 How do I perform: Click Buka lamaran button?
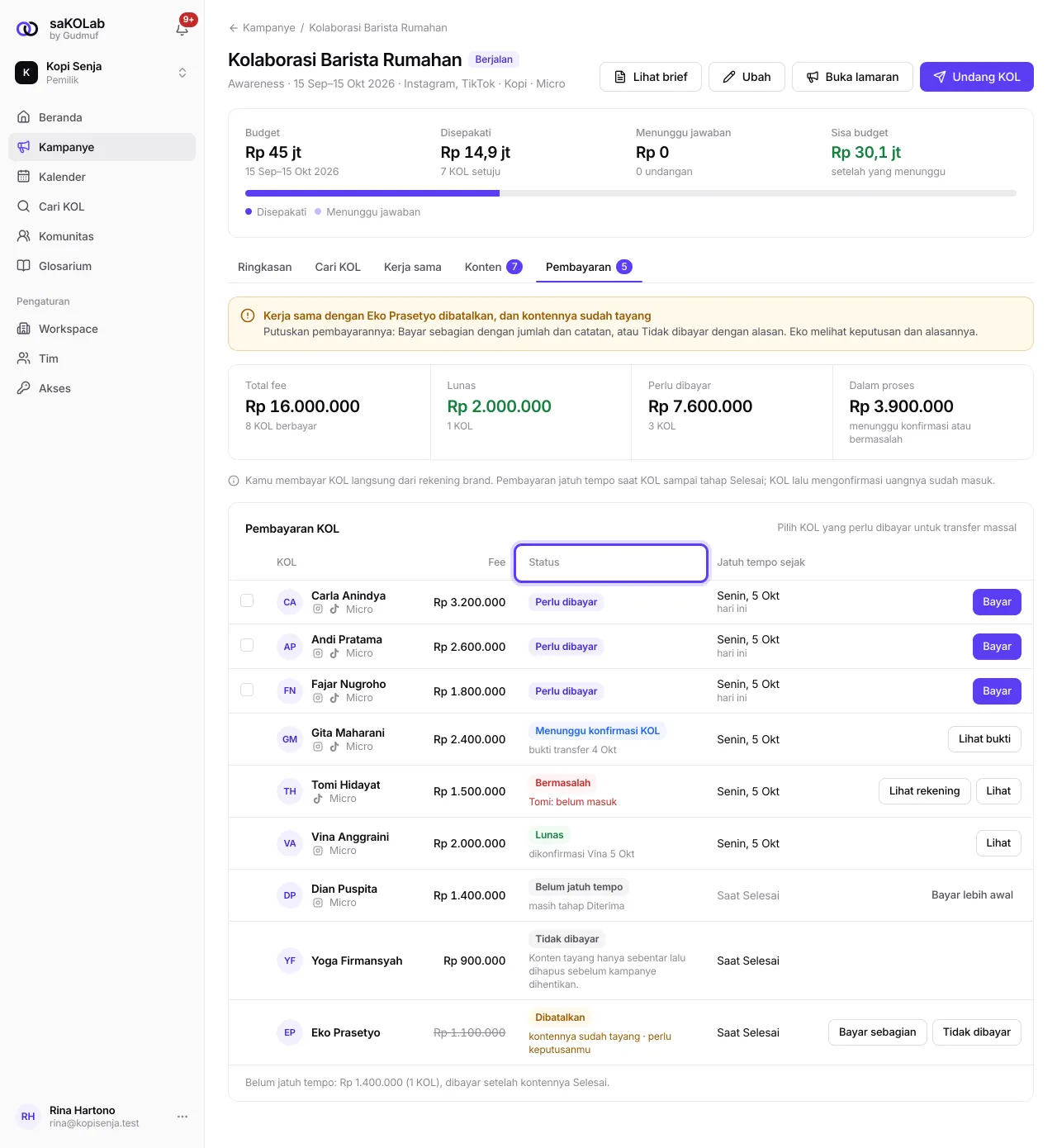(x=852, y=77)
